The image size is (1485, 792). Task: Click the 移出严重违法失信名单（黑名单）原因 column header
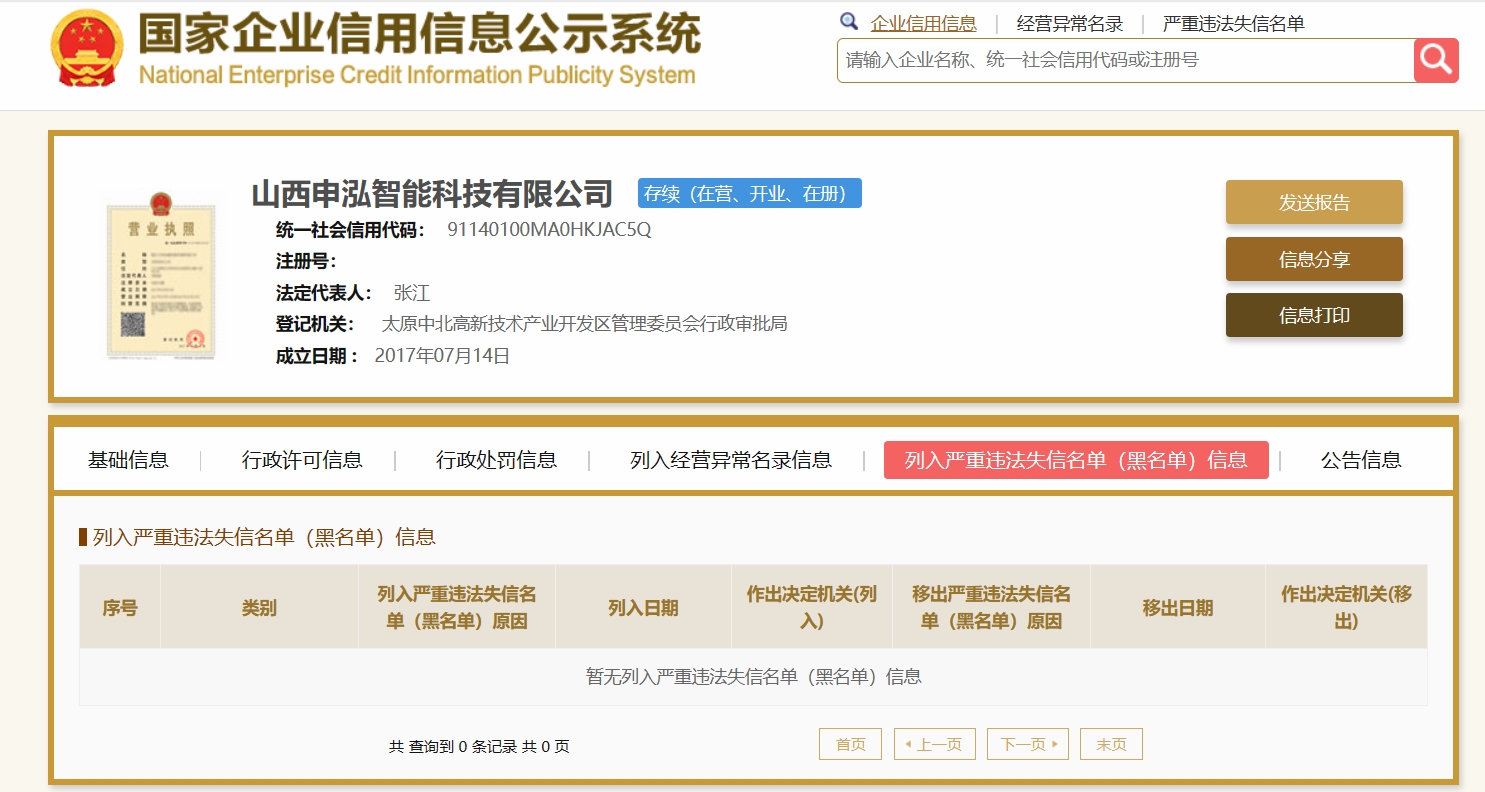tap(991, 607)
